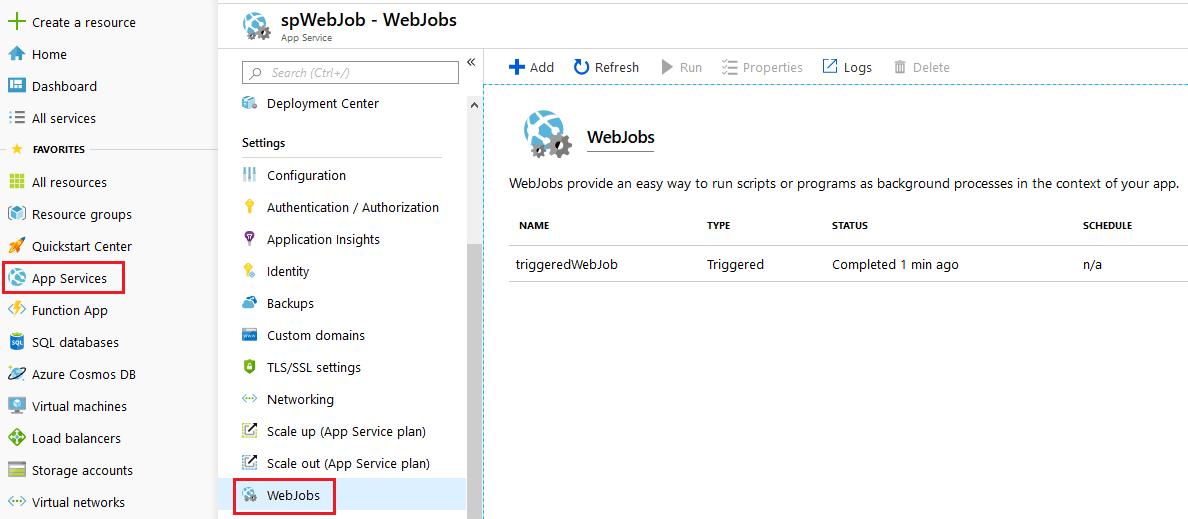Open the Dashboard label in the sidebar
The width and height of the screenshot is (1188, 519).
pos(64,86)
